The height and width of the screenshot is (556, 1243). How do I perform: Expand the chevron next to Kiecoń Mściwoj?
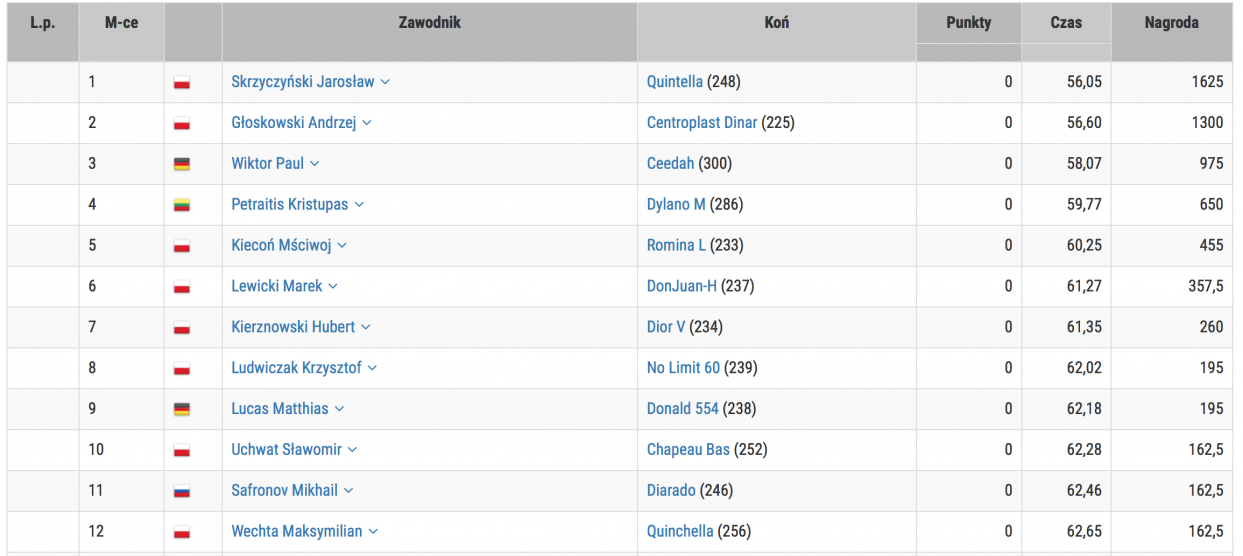click(342, 245)
